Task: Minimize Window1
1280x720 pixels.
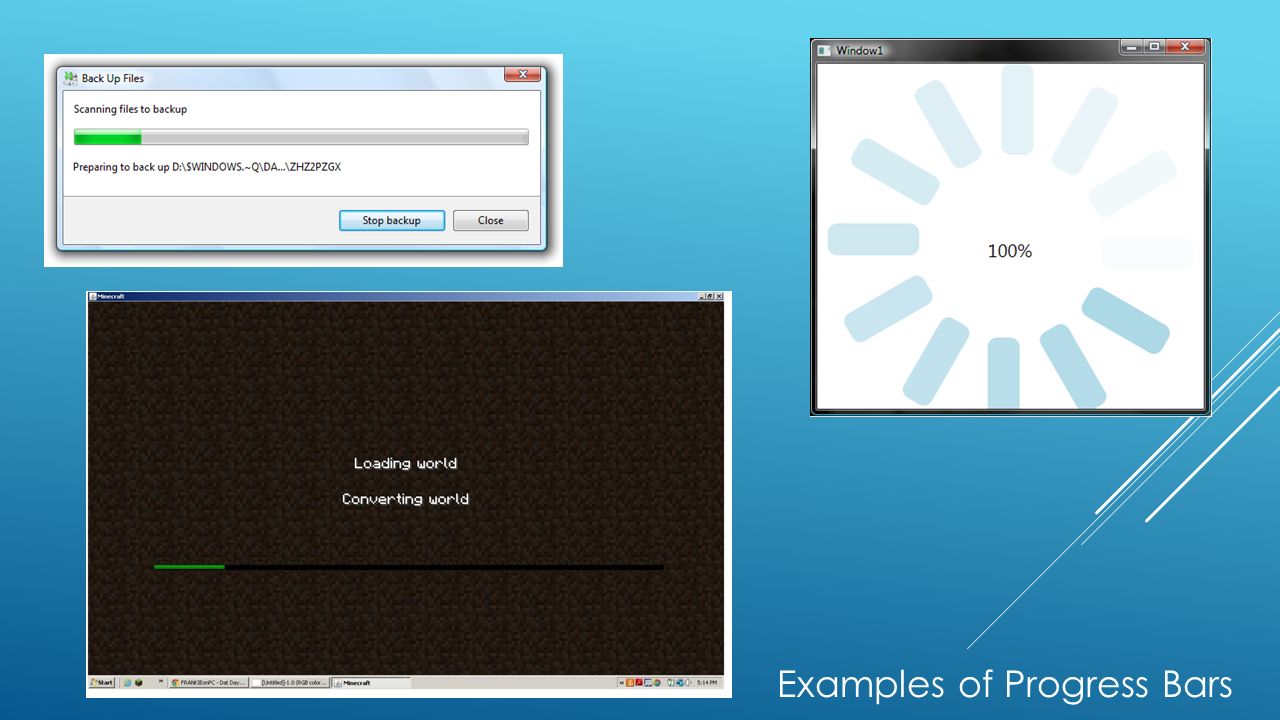Action: tap(1132, 46)
